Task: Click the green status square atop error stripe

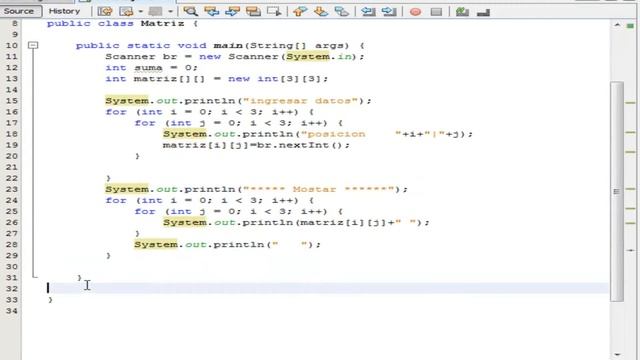Action: tap(630, 26)
